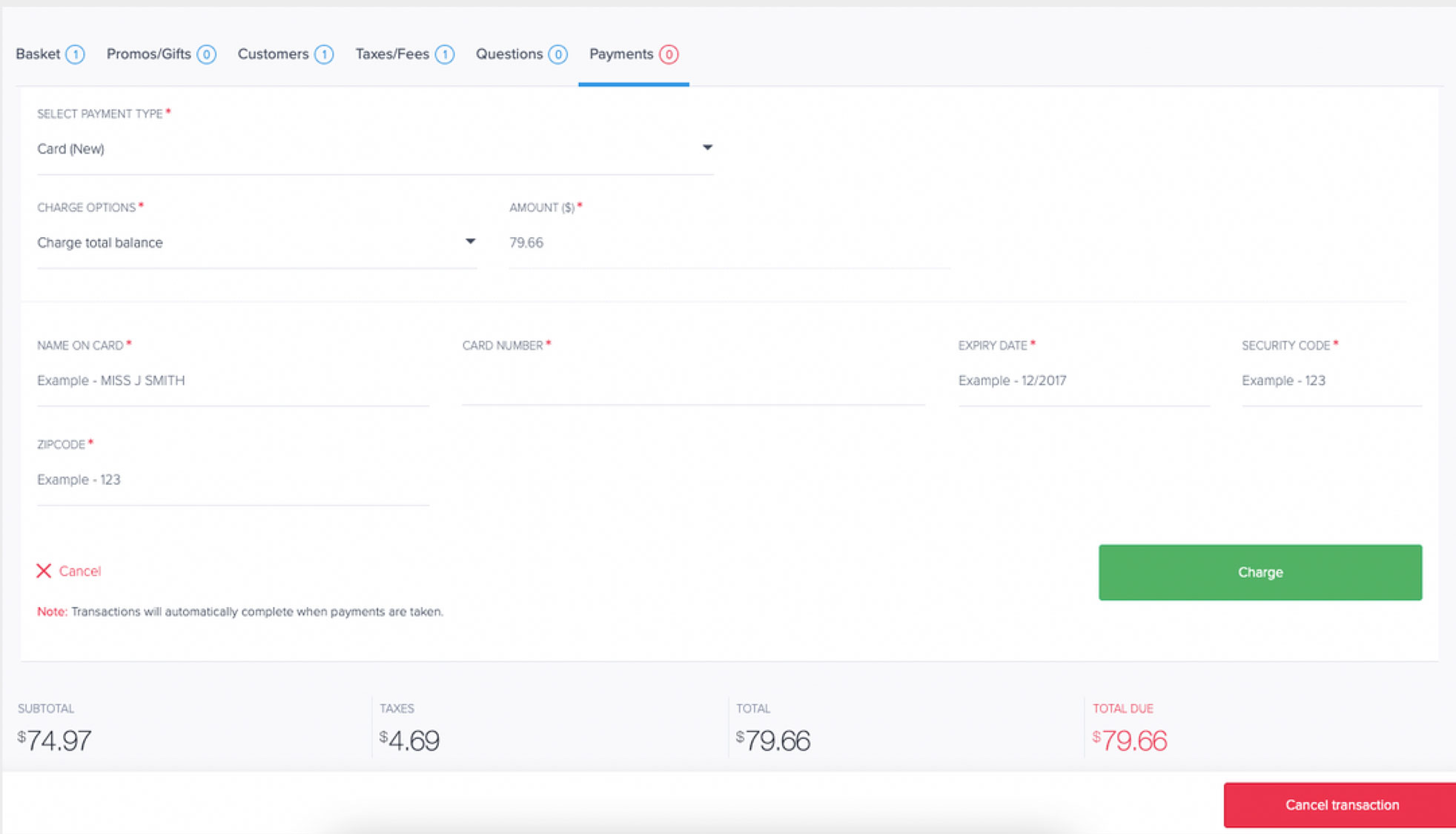Click the transactions auto-complete note text
Screen dimensions: 1456x834
[240, 612]
